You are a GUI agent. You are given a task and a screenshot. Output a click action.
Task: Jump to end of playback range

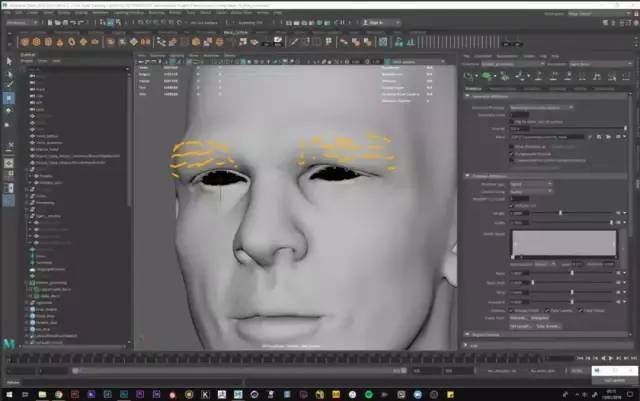[x=633, y=358]
